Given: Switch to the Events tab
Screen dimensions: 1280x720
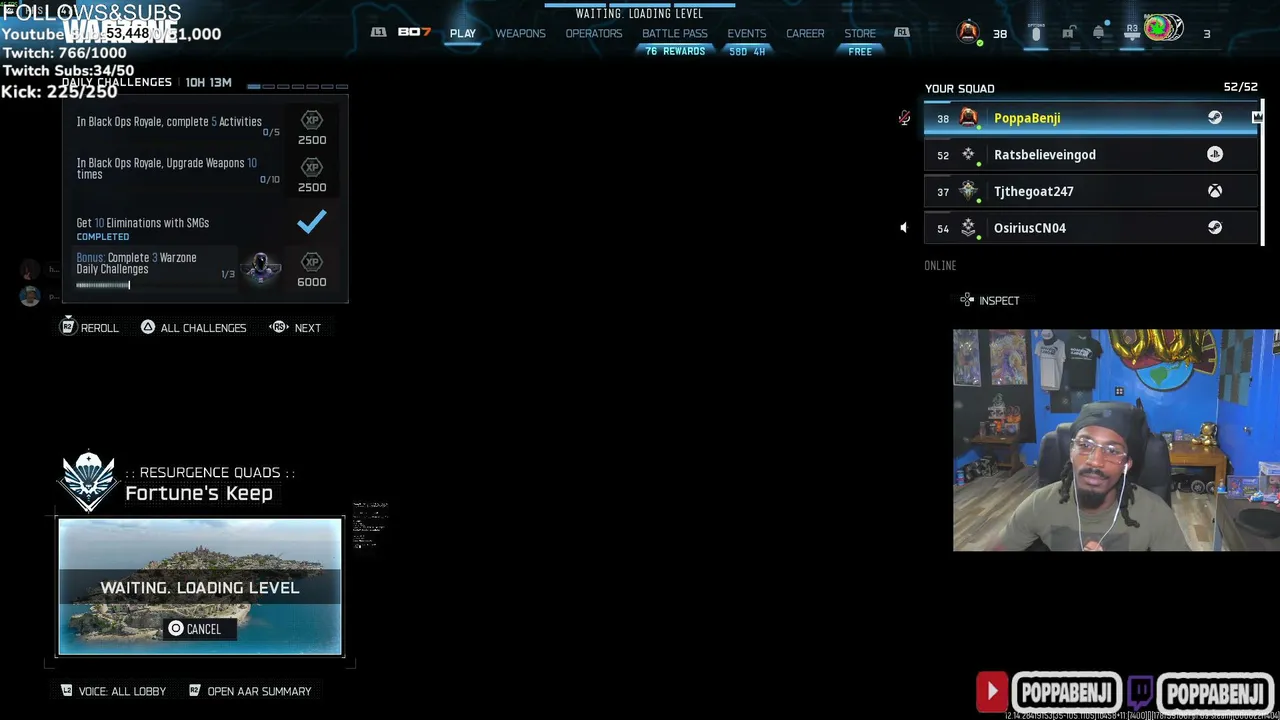Looking at the screenshot, I should pyautogui.click(x=747, y=33).
